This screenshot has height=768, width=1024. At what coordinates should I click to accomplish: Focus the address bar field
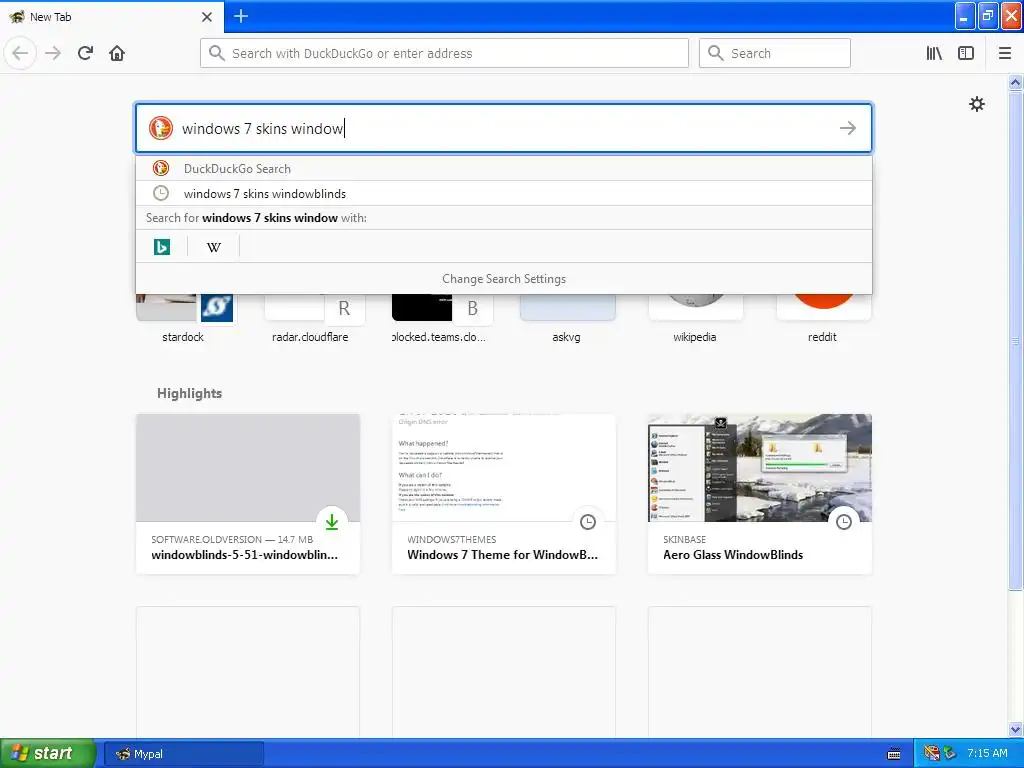pos(444,54)
